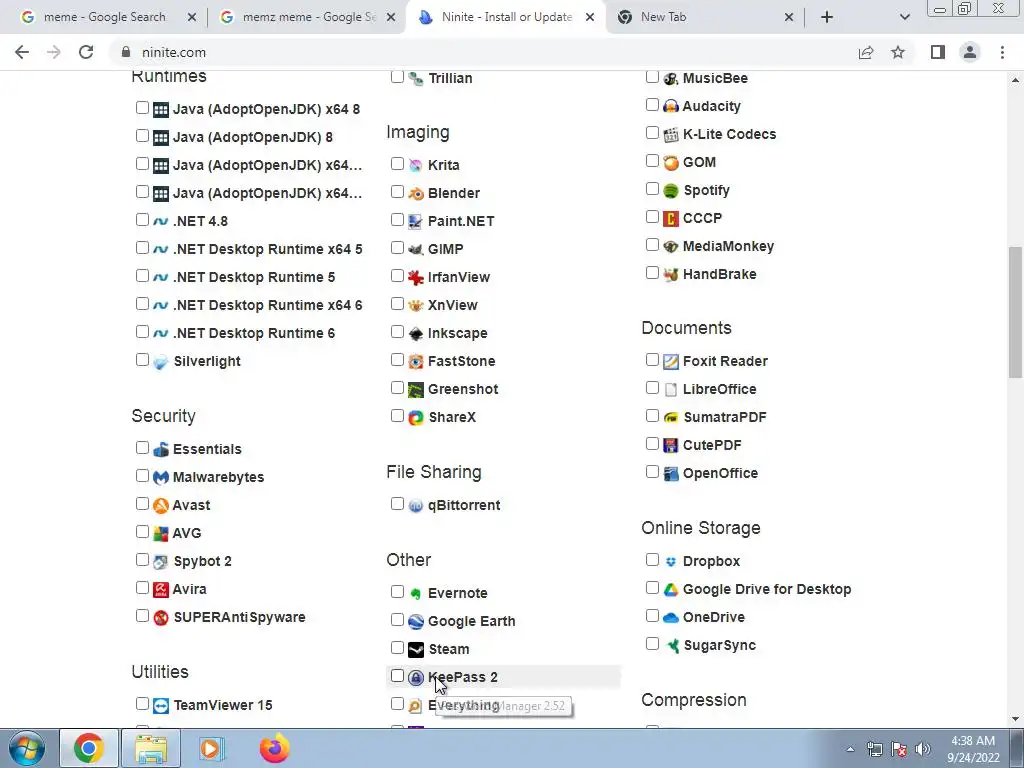Click the Evernote elephant icon
1024x768 pixels.
point(416,594)
